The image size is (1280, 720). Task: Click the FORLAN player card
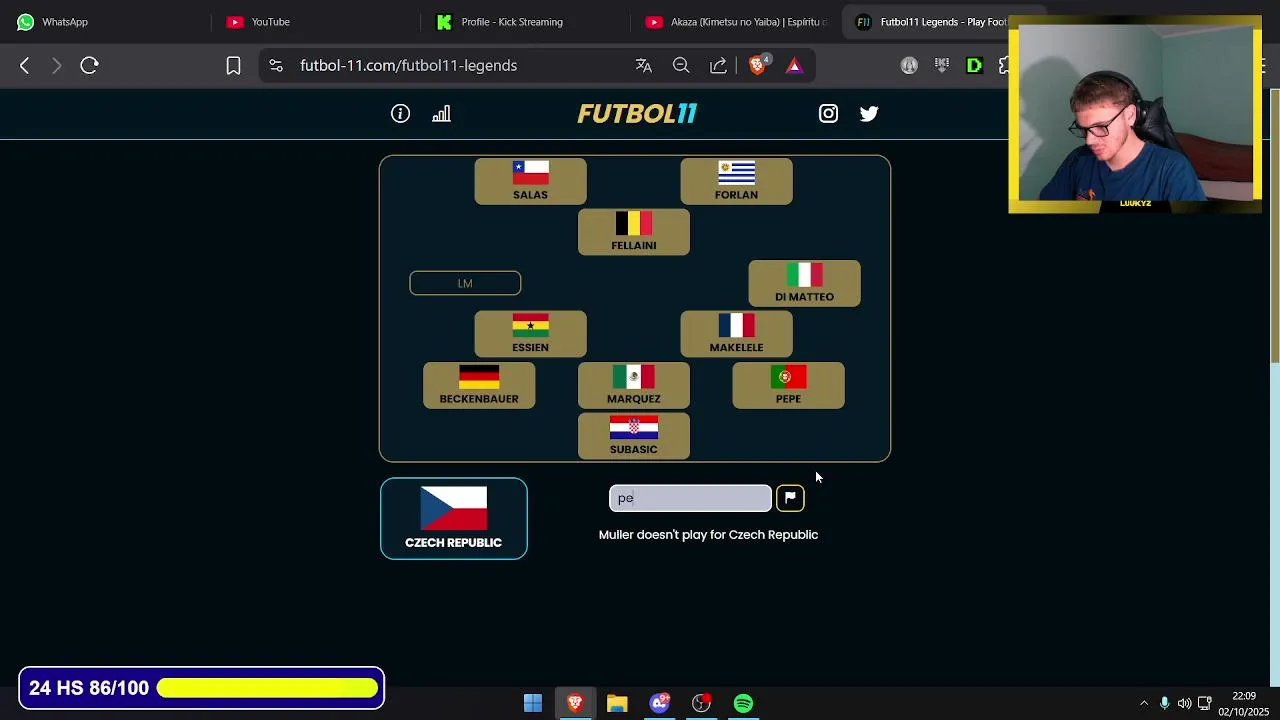736,181
